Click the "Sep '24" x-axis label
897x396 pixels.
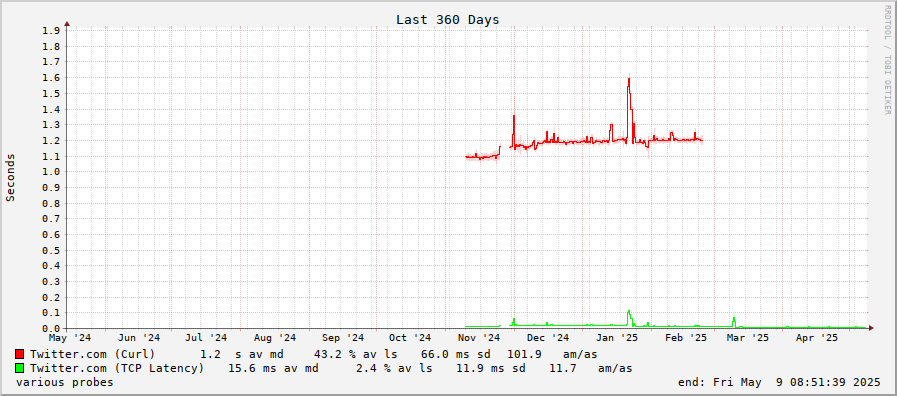pyautogui.click(x=343, y=338)
